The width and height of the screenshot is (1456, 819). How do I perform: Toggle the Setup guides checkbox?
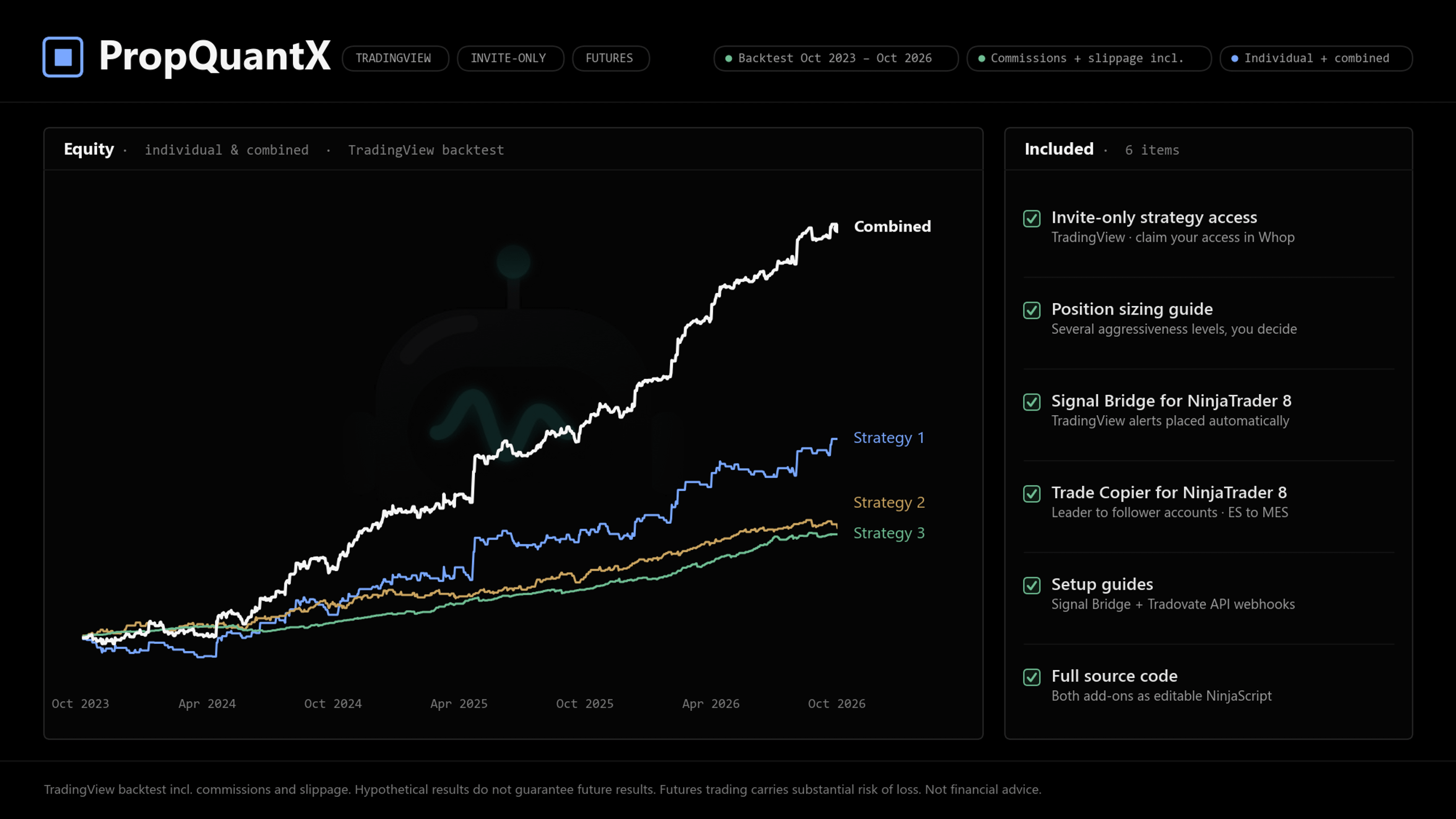click(1032, 585)
